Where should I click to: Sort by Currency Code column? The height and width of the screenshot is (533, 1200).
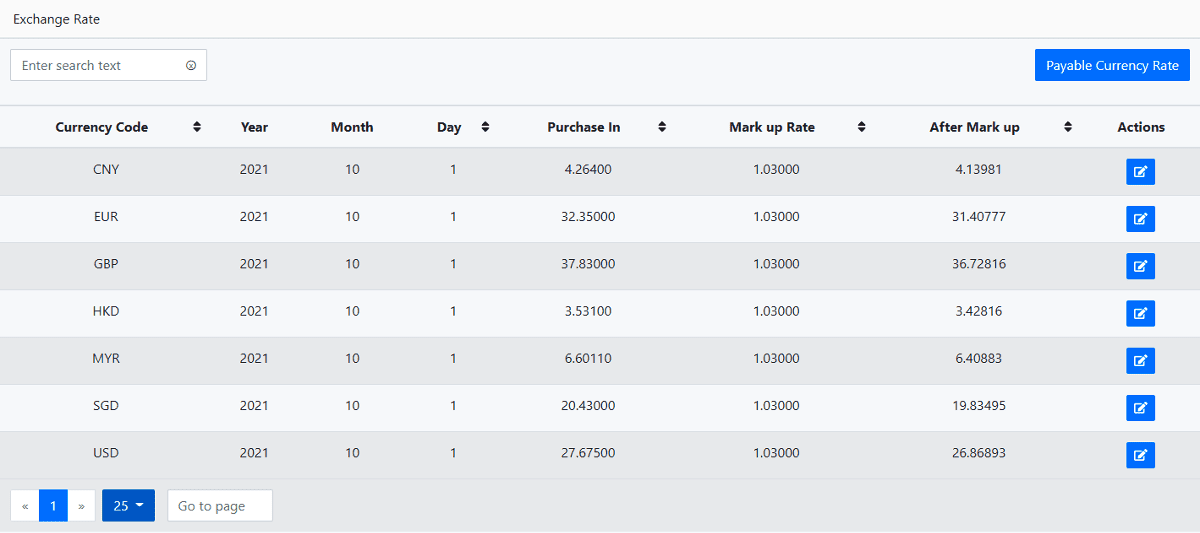[197, 127]
